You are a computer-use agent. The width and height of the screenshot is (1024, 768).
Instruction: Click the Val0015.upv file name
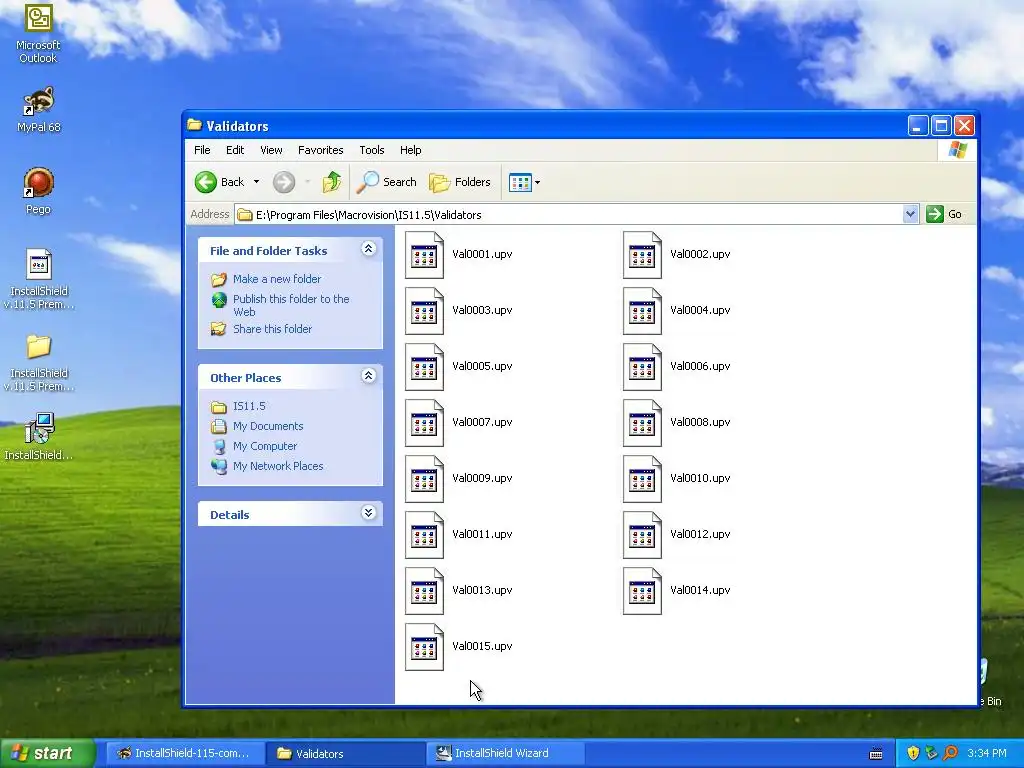pyautogui.click(x=482, y=646)
